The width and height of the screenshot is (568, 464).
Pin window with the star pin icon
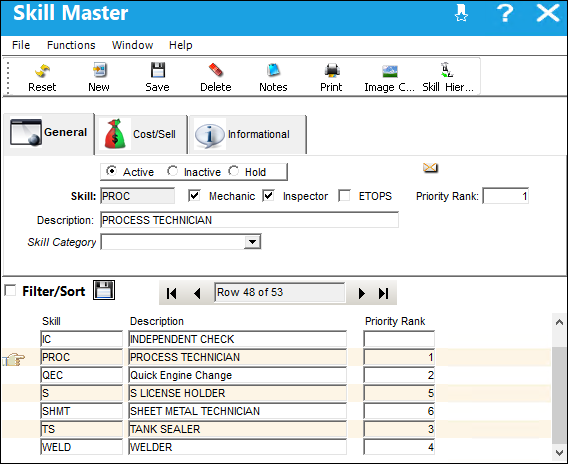(461, 13)
